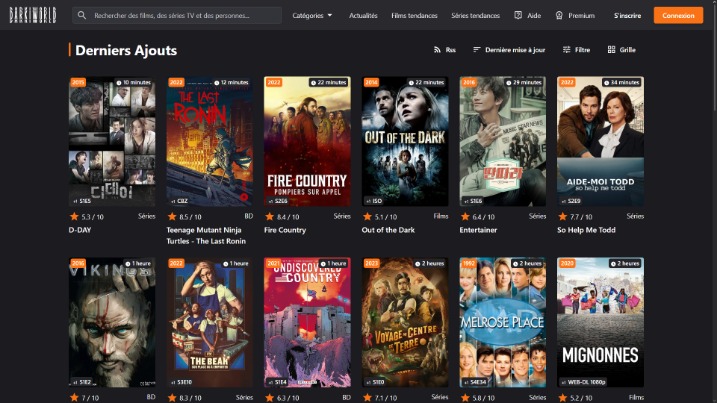
Task: Open The Last Ronin poster
Action: pyautogui.click(x=209, y=141)
